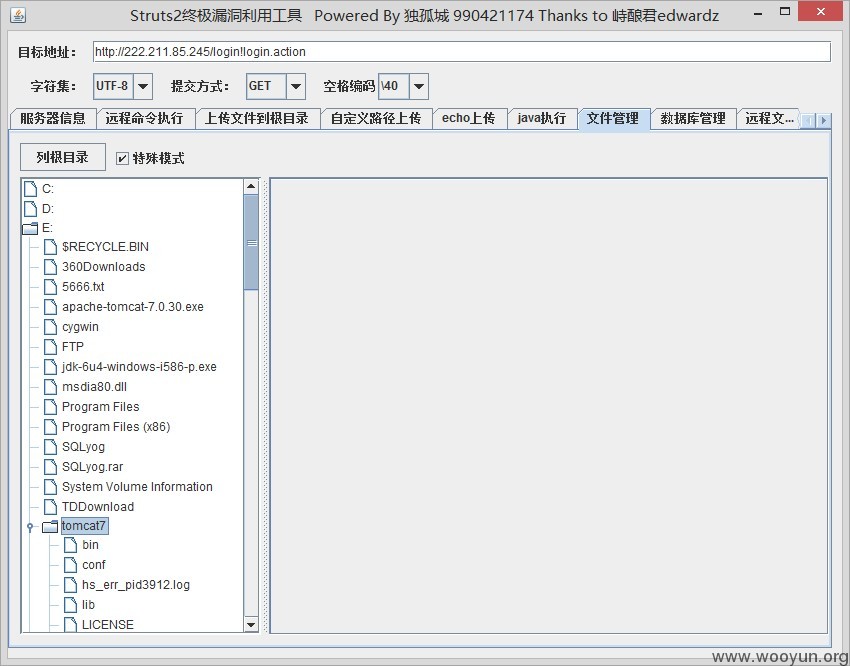Click the file icon beside bin
This screenshot has width=850, height=666.
click(x=70, y=545)
